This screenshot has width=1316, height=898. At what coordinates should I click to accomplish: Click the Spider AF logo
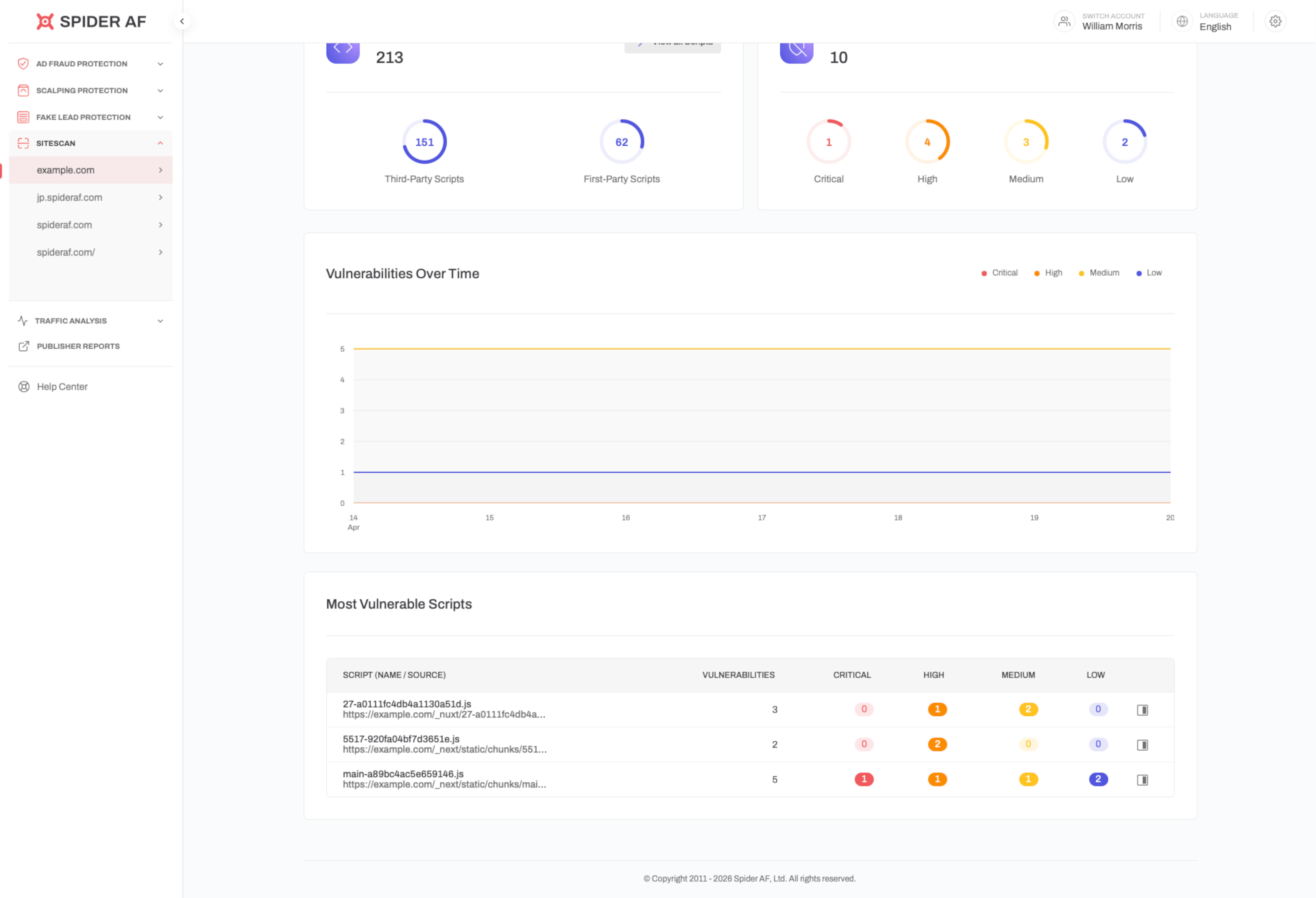point(91,22)
